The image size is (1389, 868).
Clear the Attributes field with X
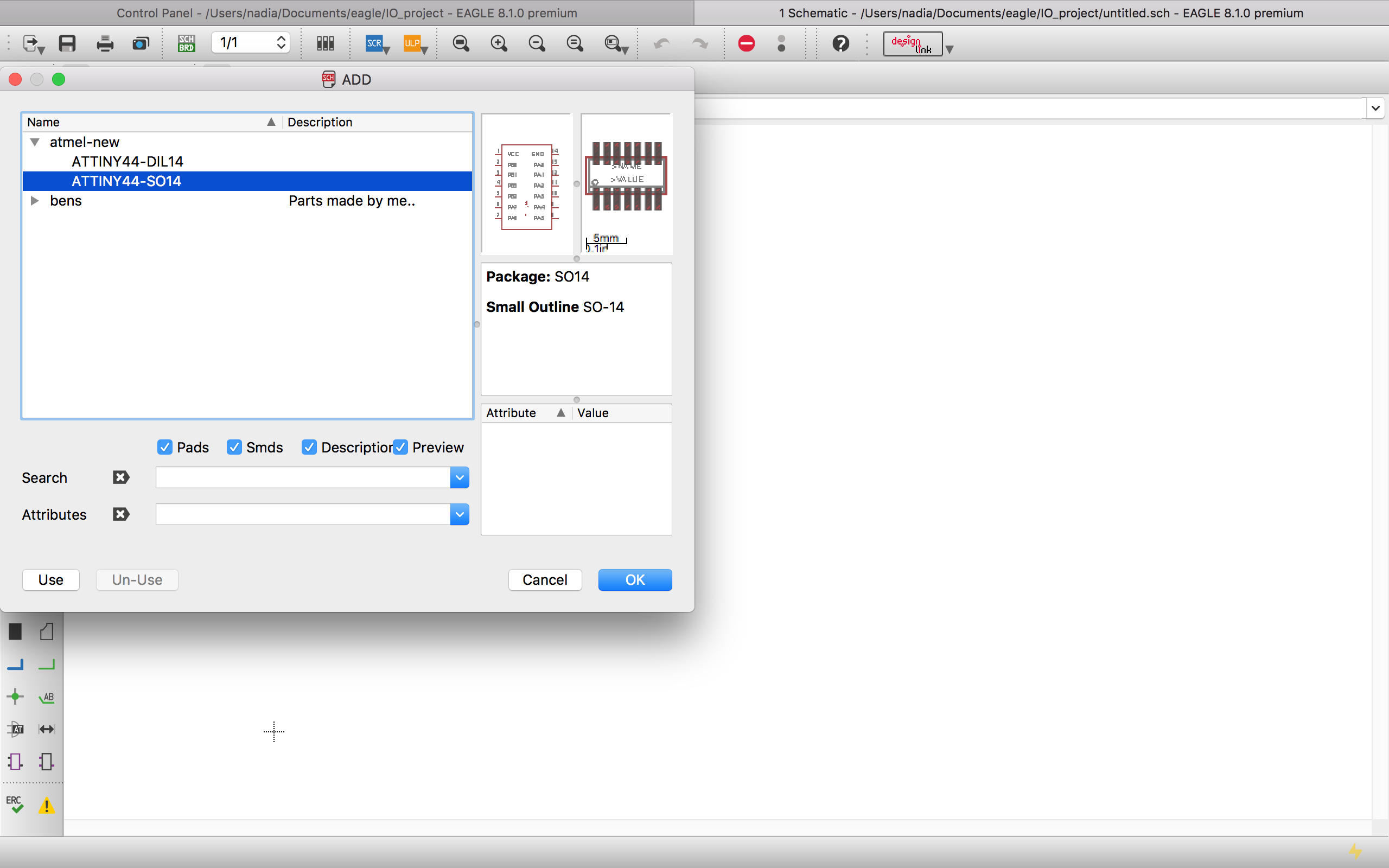[121, 514]
